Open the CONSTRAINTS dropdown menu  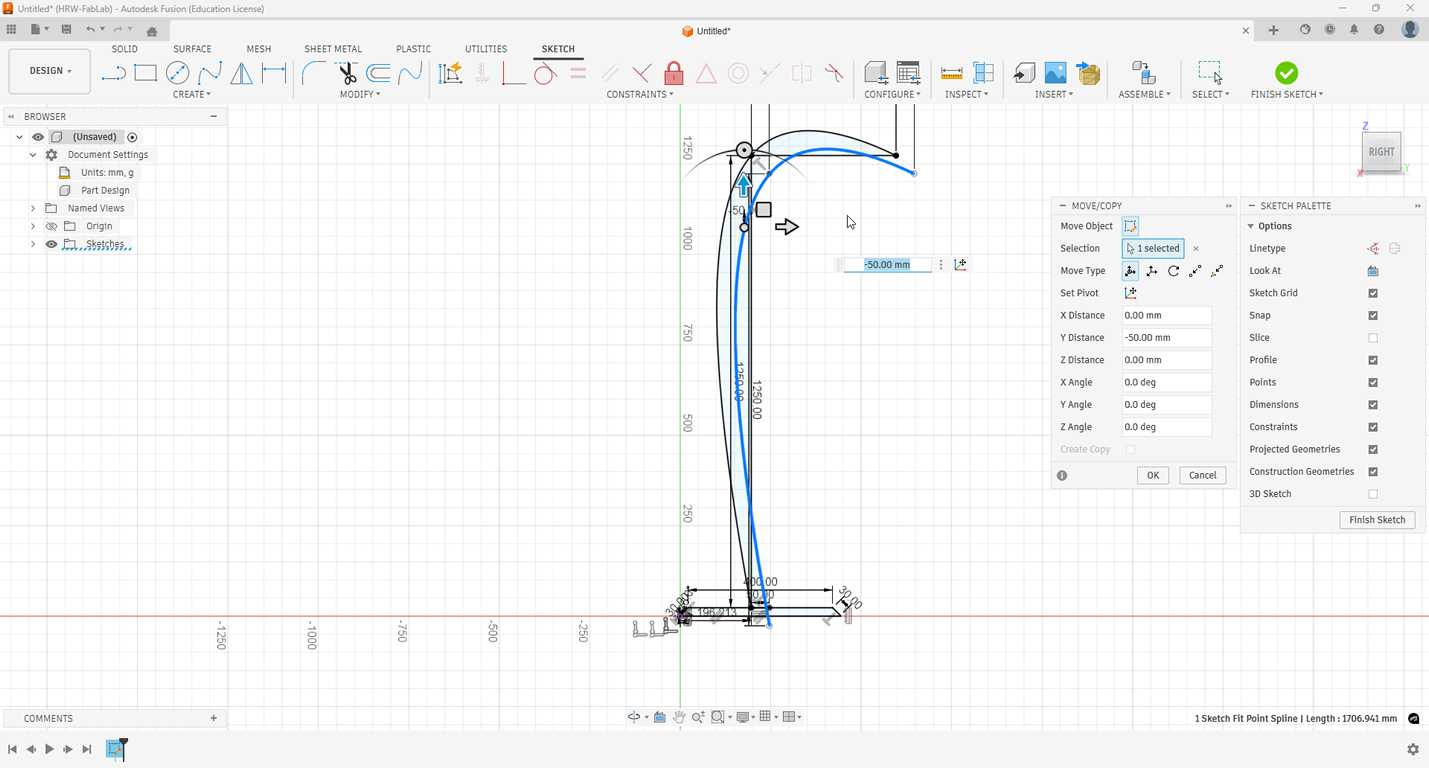pyautogui.click(x=639, y=94)
